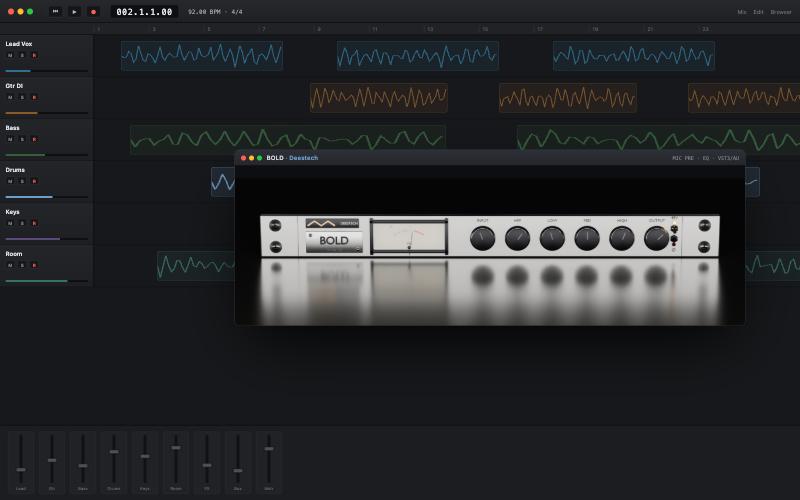The height and width of the screenshot is (500, 800).
Task: Mute the Drums track
Action: coord(10,181)
